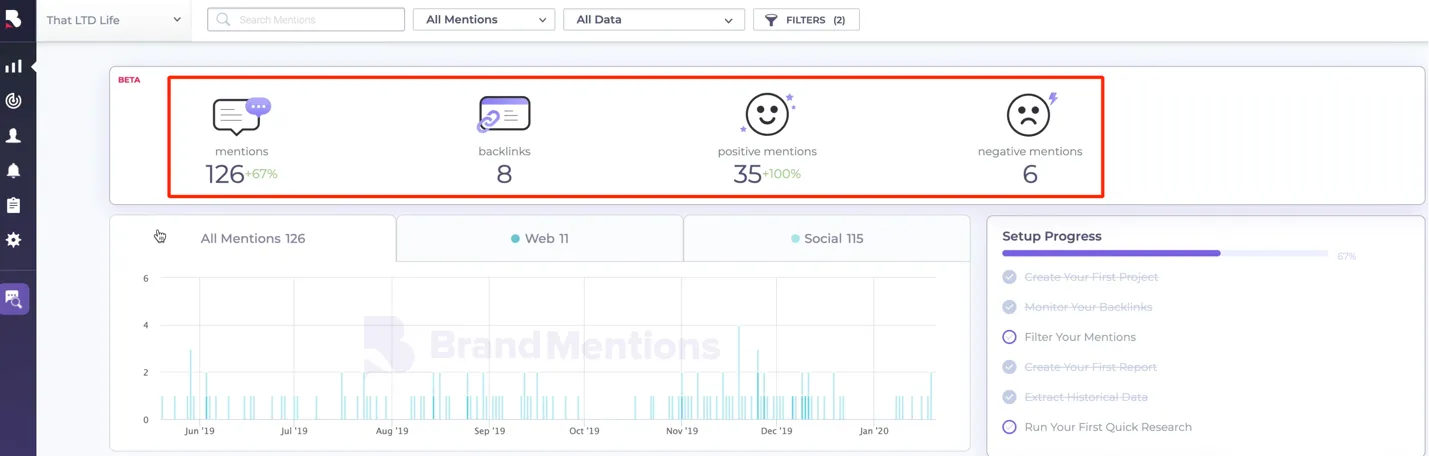Expand the That LTD Life project dropdown

click(114, 20)
